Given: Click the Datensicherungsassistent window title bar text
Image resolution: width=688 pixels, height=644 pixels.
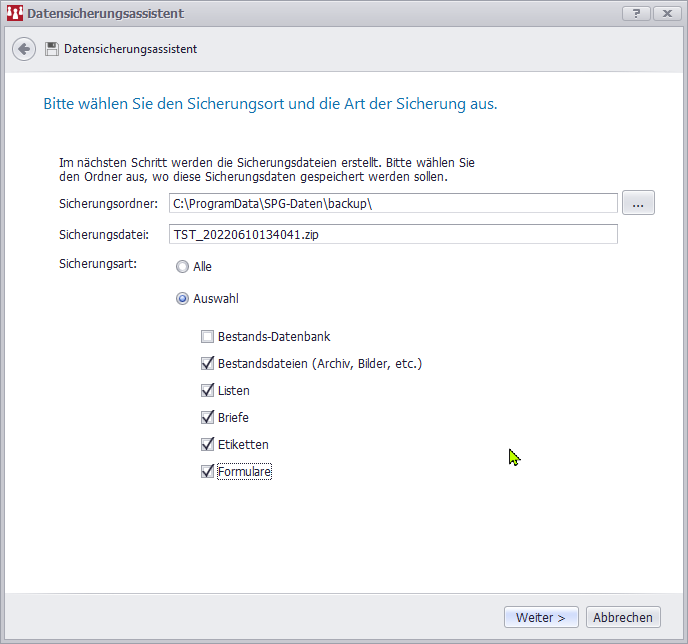Looking at the screenshot, I should coord(105,14).
